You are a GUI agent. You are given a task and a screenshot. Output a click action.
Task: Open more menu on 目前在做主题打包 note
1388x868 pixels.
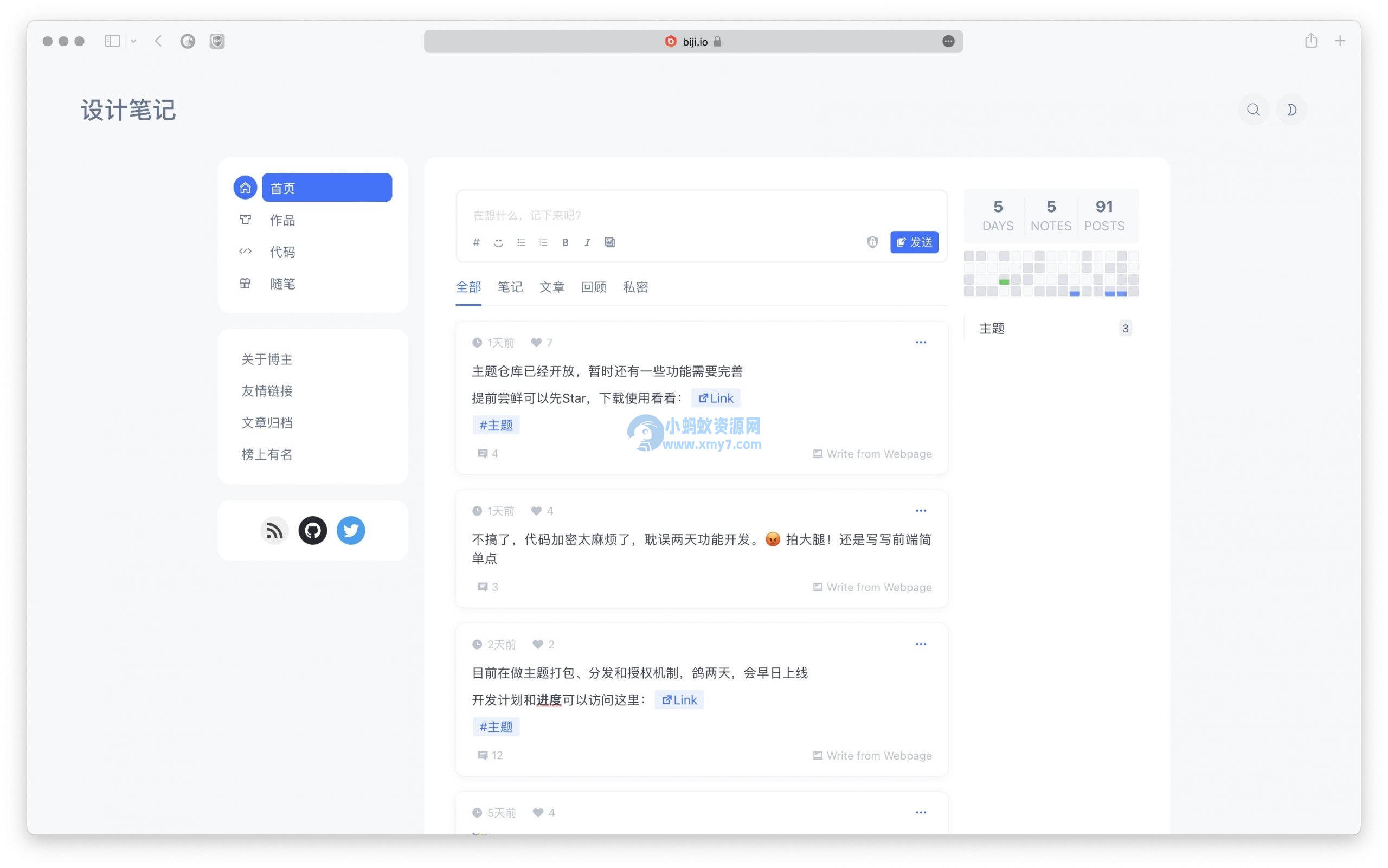tap(921, 644)
